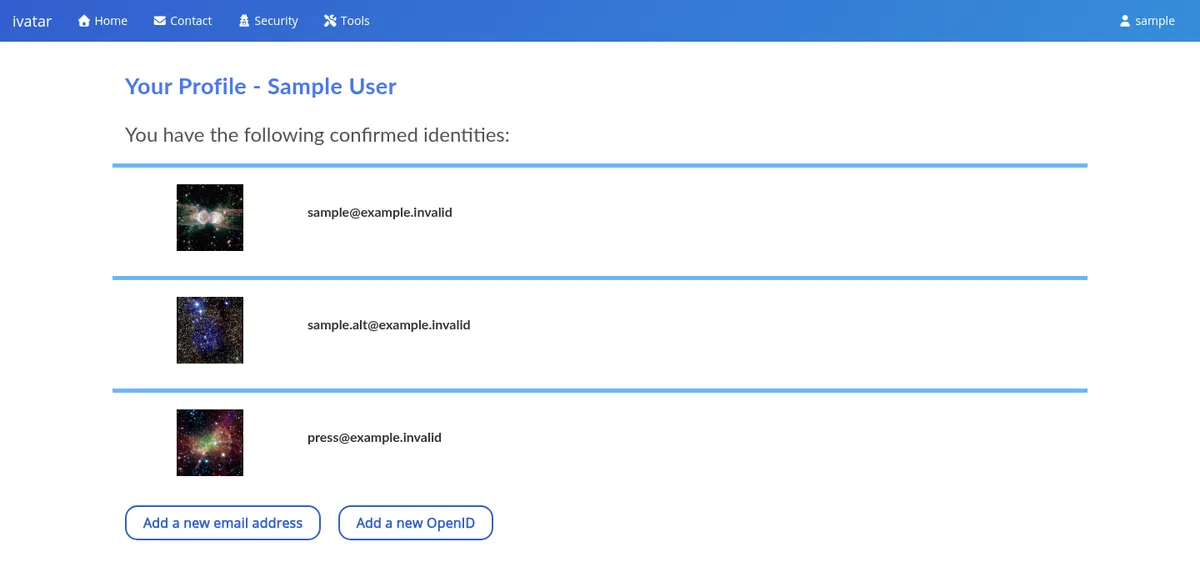This screenshot has height=567, width=1200.
Task: Click the press@example.invalid identity text
Action: (375, 438)
